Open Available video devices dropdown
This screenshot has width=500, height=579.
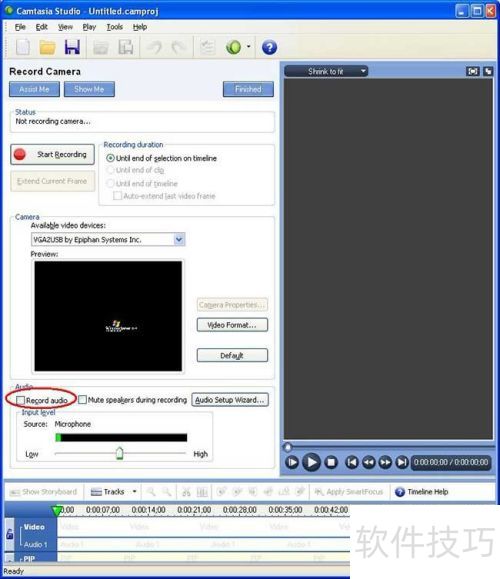point(179,240)
